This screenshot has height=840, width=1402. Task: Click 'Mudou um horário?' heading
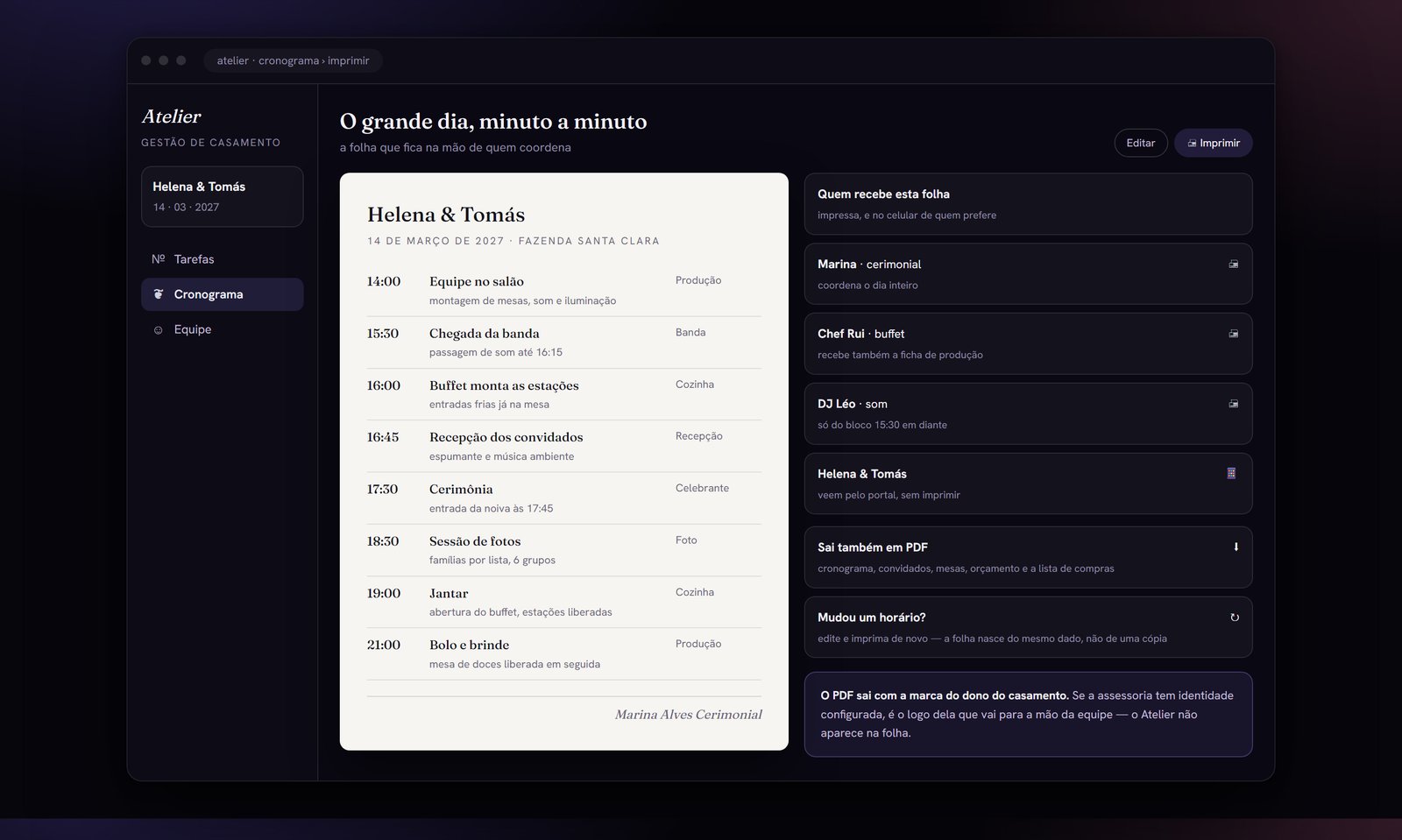872,618
